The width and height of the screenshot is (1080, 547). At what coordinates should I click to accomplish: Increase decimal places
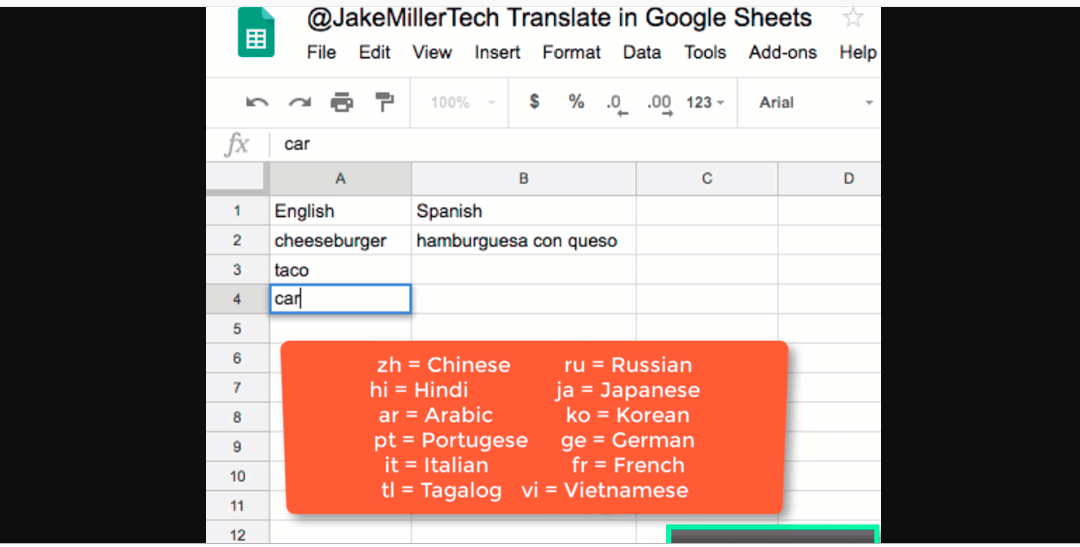point(660,103)
